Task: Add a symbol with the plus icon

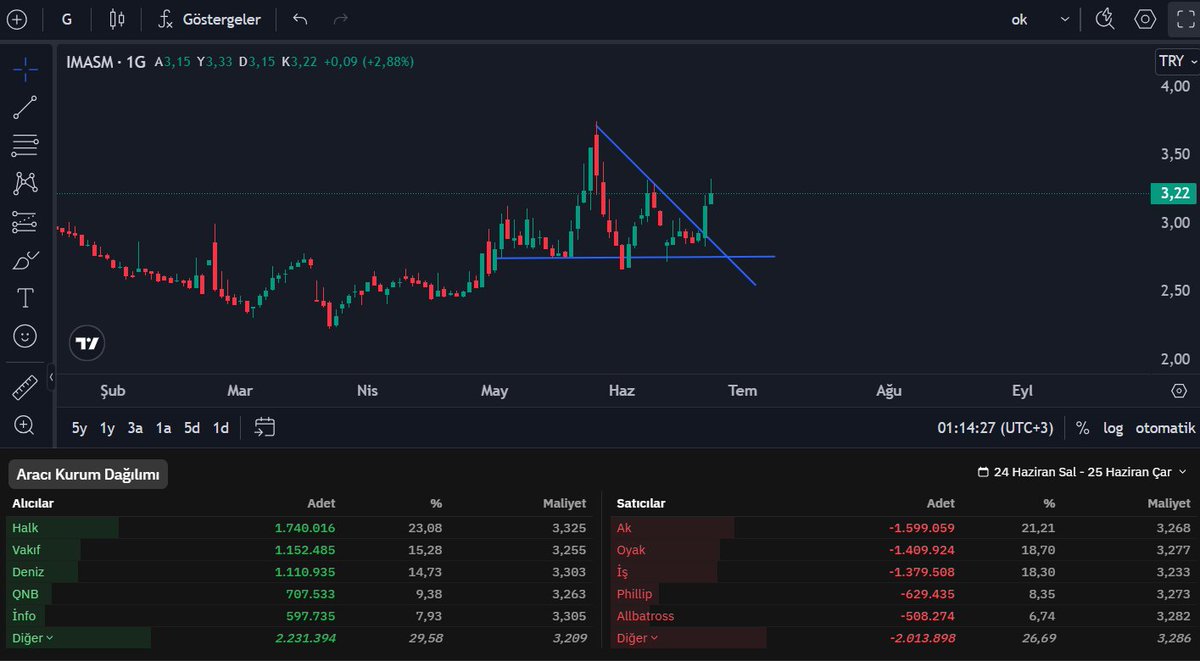Action: coord(17,19)
